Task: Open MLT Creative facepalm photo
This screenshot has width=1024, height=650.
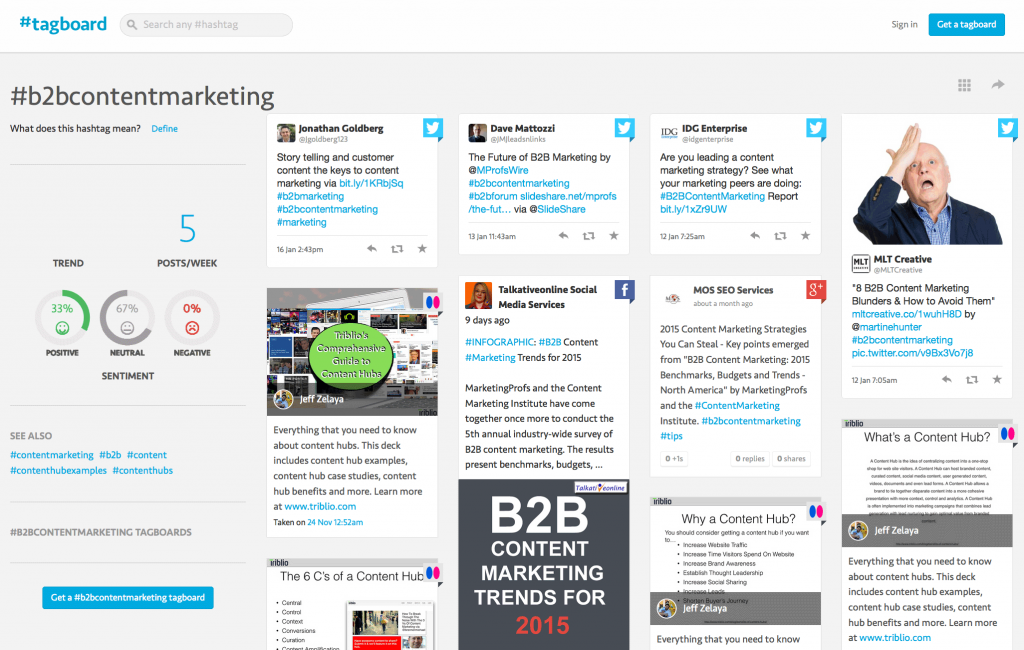Action: pos(927,182)
